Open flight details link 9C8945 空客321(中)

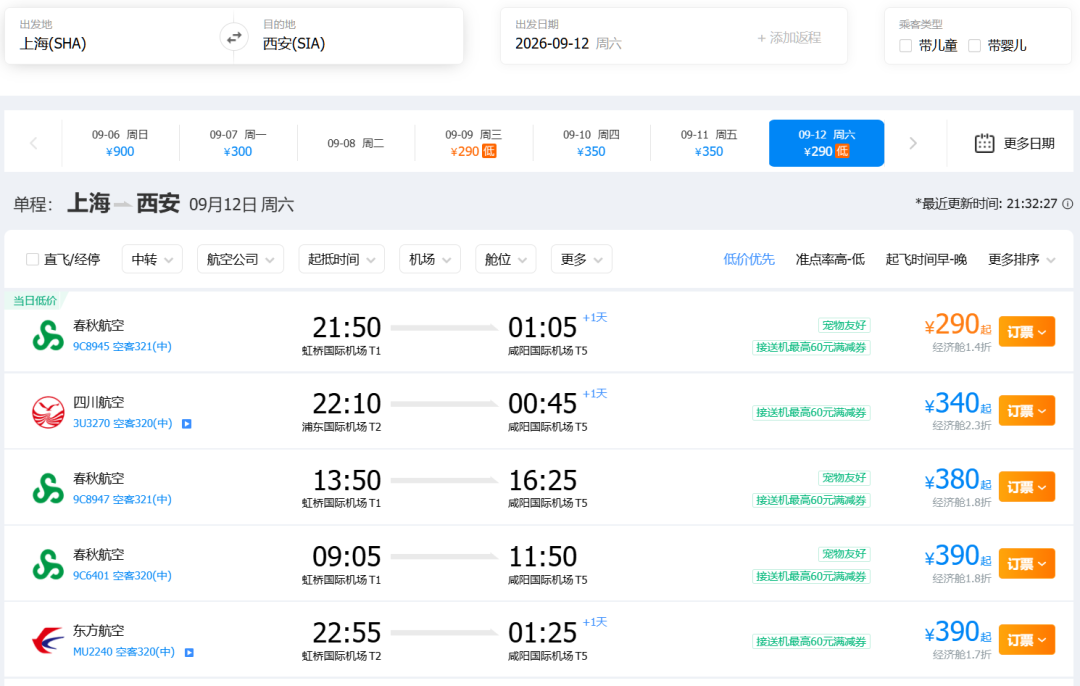[x=123, y=346]
